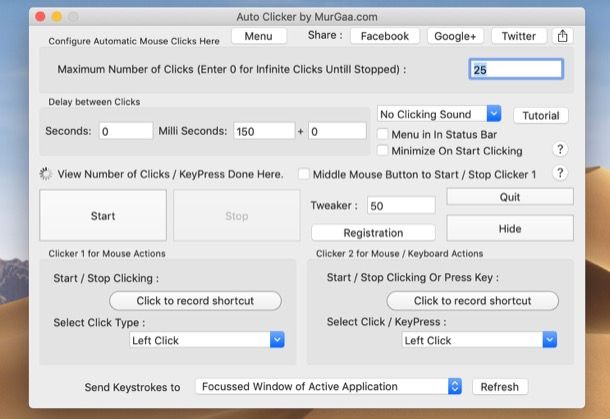Click 'Send Keystrokes to' label
The width and height of the screenshot is (610, 419).
(132, 387)
